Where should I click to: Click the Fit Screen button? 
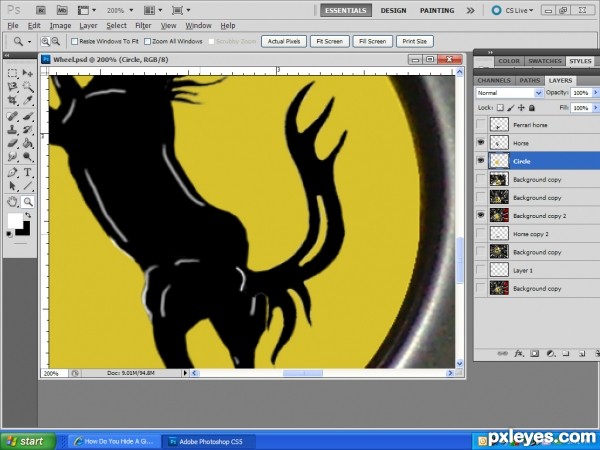[x=329, y=41]
